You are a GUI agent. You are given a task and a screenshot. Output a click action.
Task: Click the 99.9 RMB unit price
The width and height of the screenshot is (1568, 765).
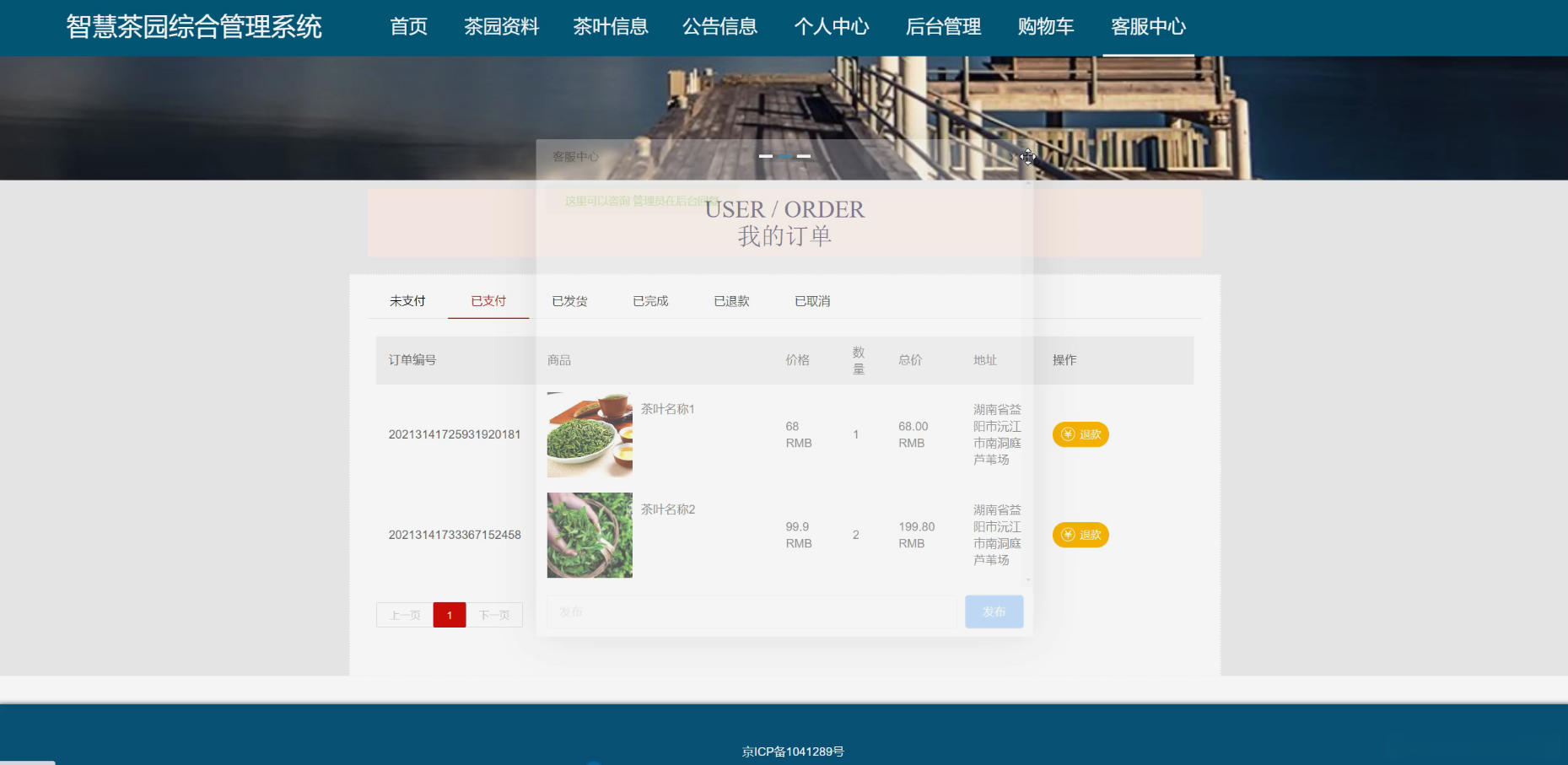click(799, 535)
